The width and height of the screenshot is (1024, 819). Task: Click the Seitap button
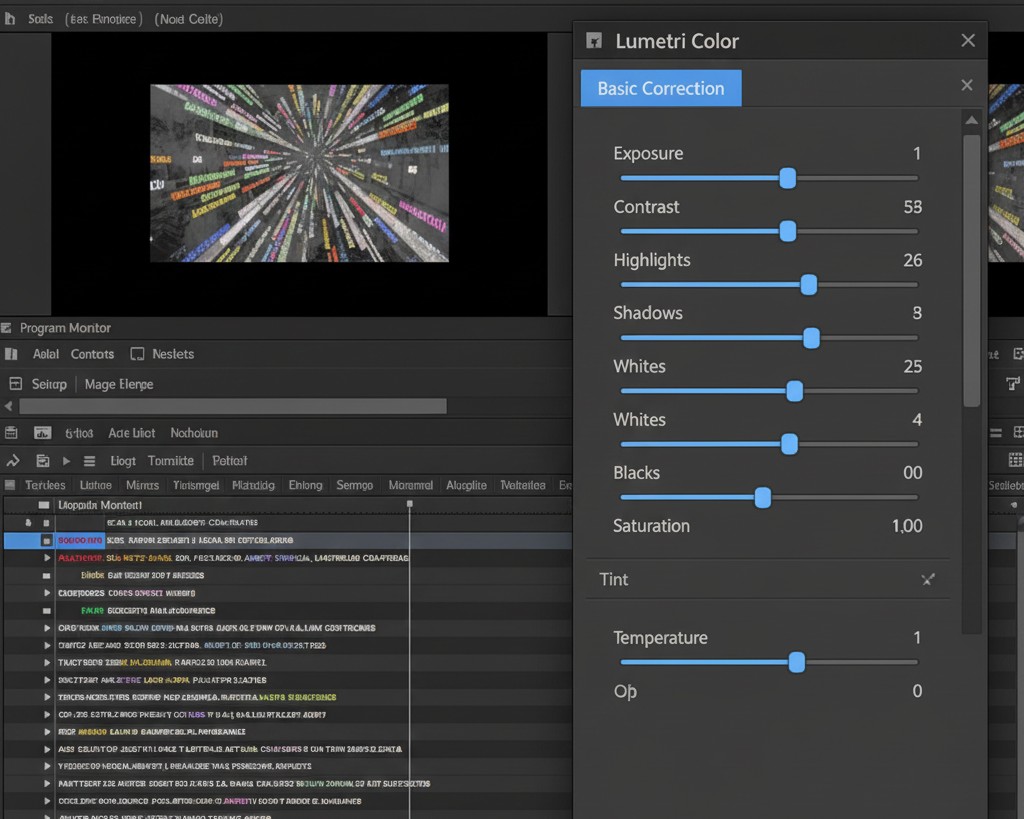43,384
